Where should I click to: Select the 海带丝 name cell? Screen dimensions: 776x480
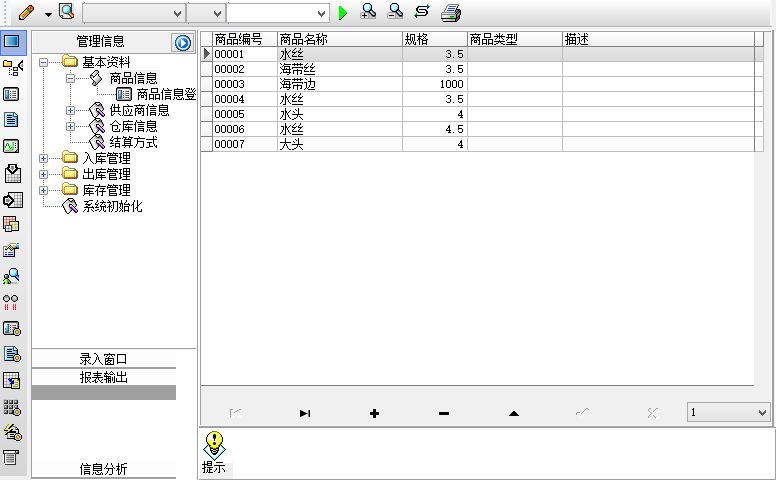pyautogui.click(x=340, y=69)
